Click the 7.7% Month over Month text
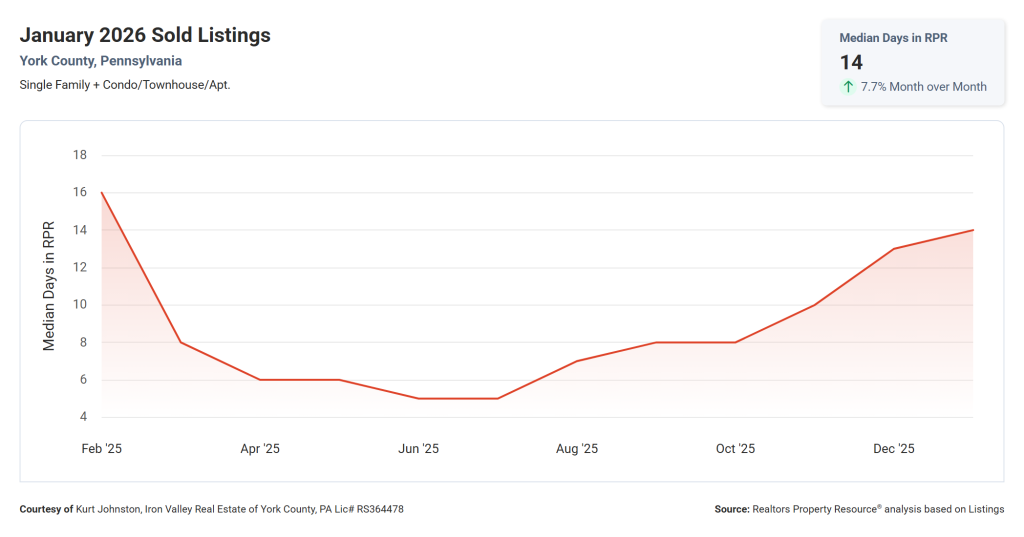Image resolution: width=1024 pixels, height=537 pixels. point(923,87)
